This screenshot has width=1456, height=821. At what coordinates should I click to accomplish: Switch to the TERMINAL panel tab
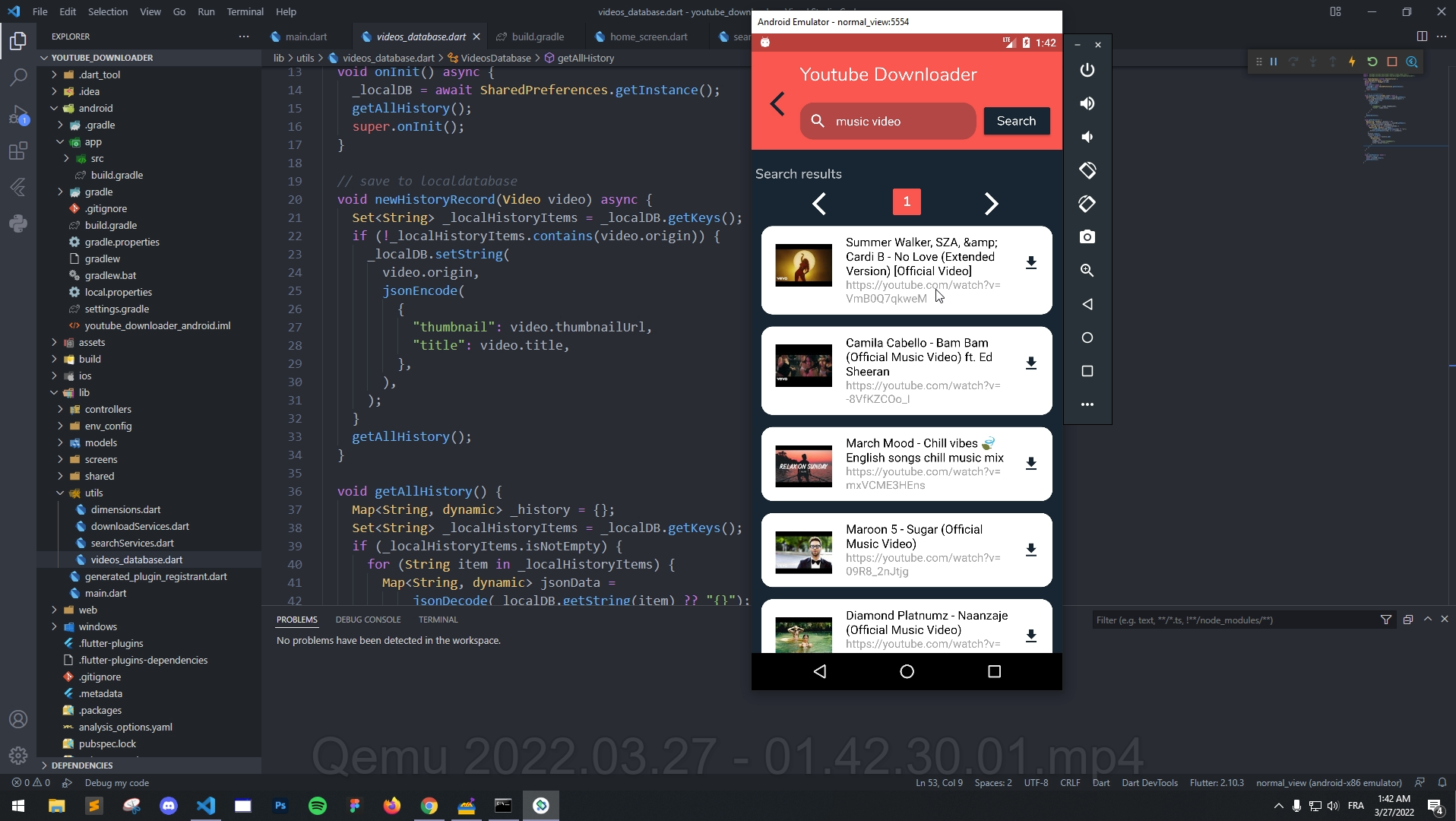click(x=438, y=620)
